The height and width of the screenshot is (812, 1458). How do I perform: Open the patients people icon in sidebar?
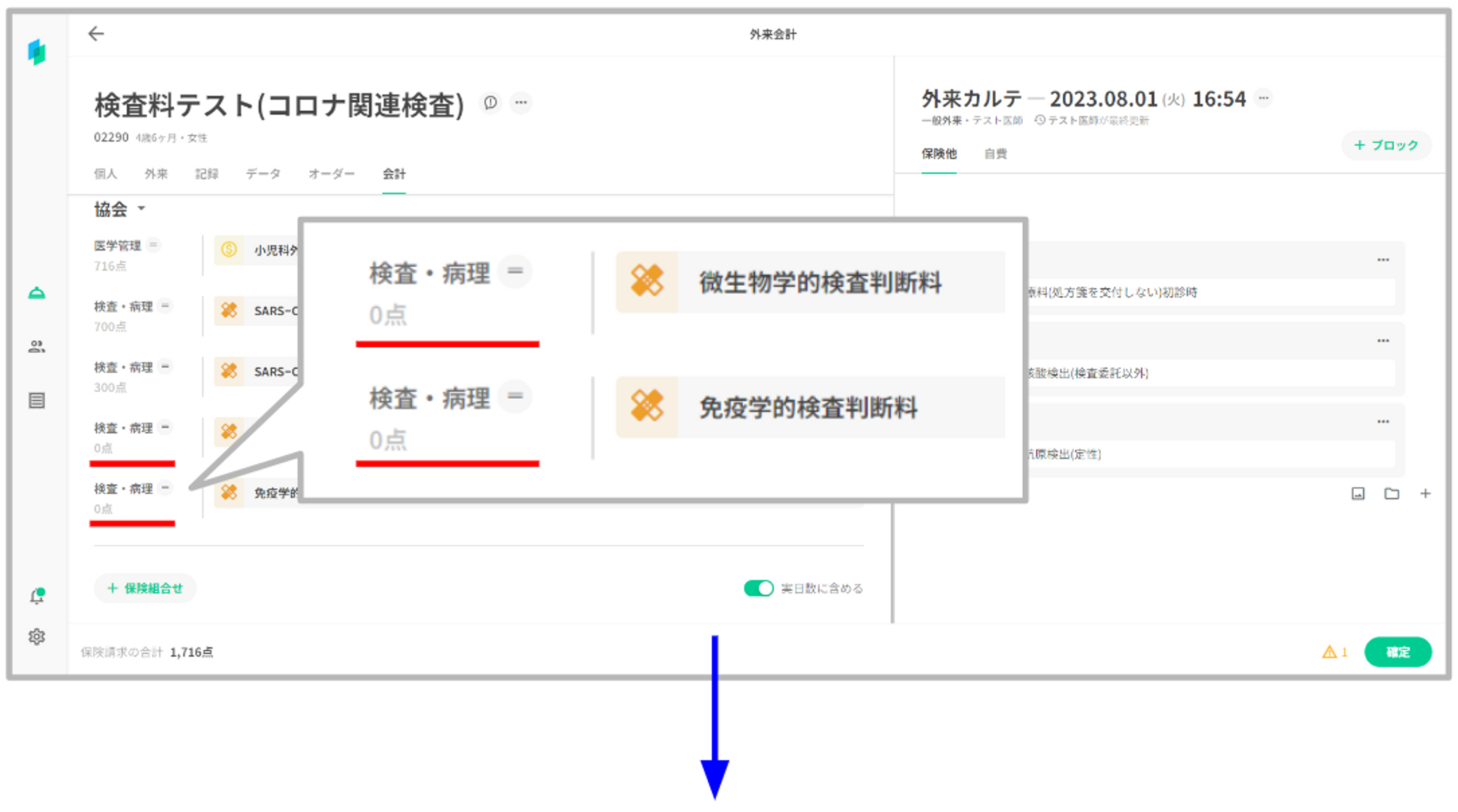36,347
